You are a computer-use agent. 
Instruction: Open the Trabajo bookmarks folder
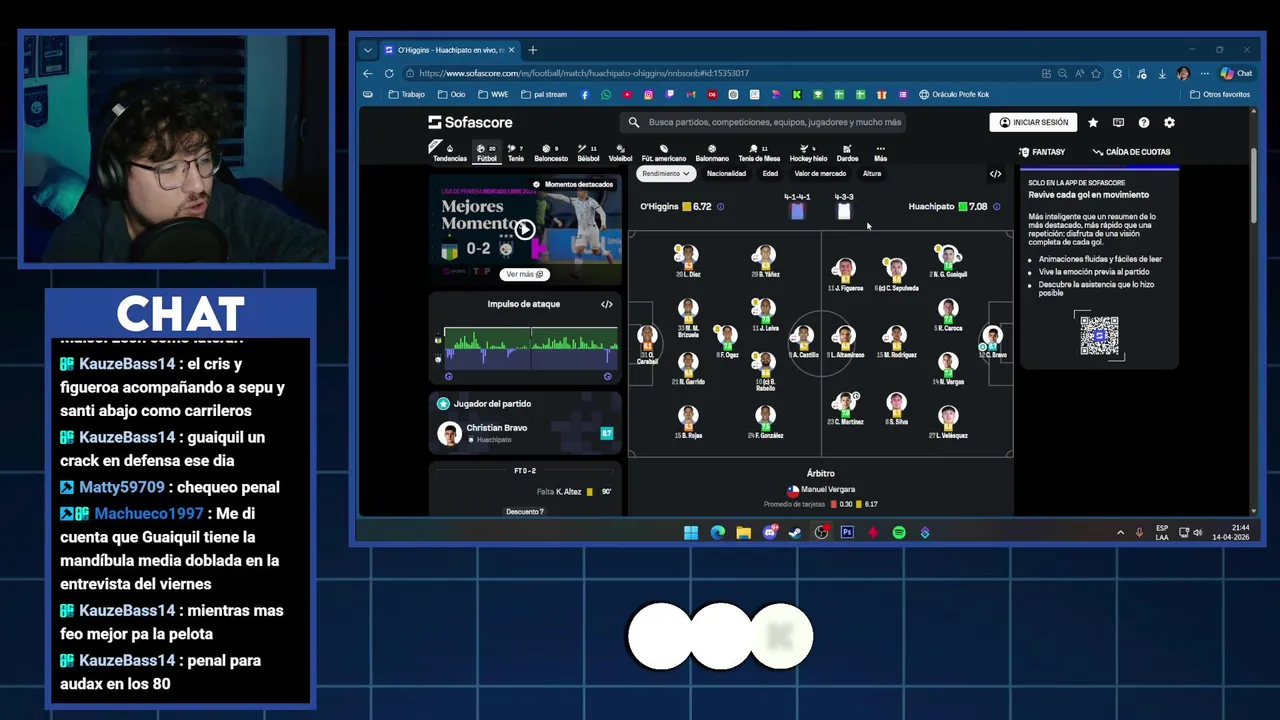[x=406, y=95]
